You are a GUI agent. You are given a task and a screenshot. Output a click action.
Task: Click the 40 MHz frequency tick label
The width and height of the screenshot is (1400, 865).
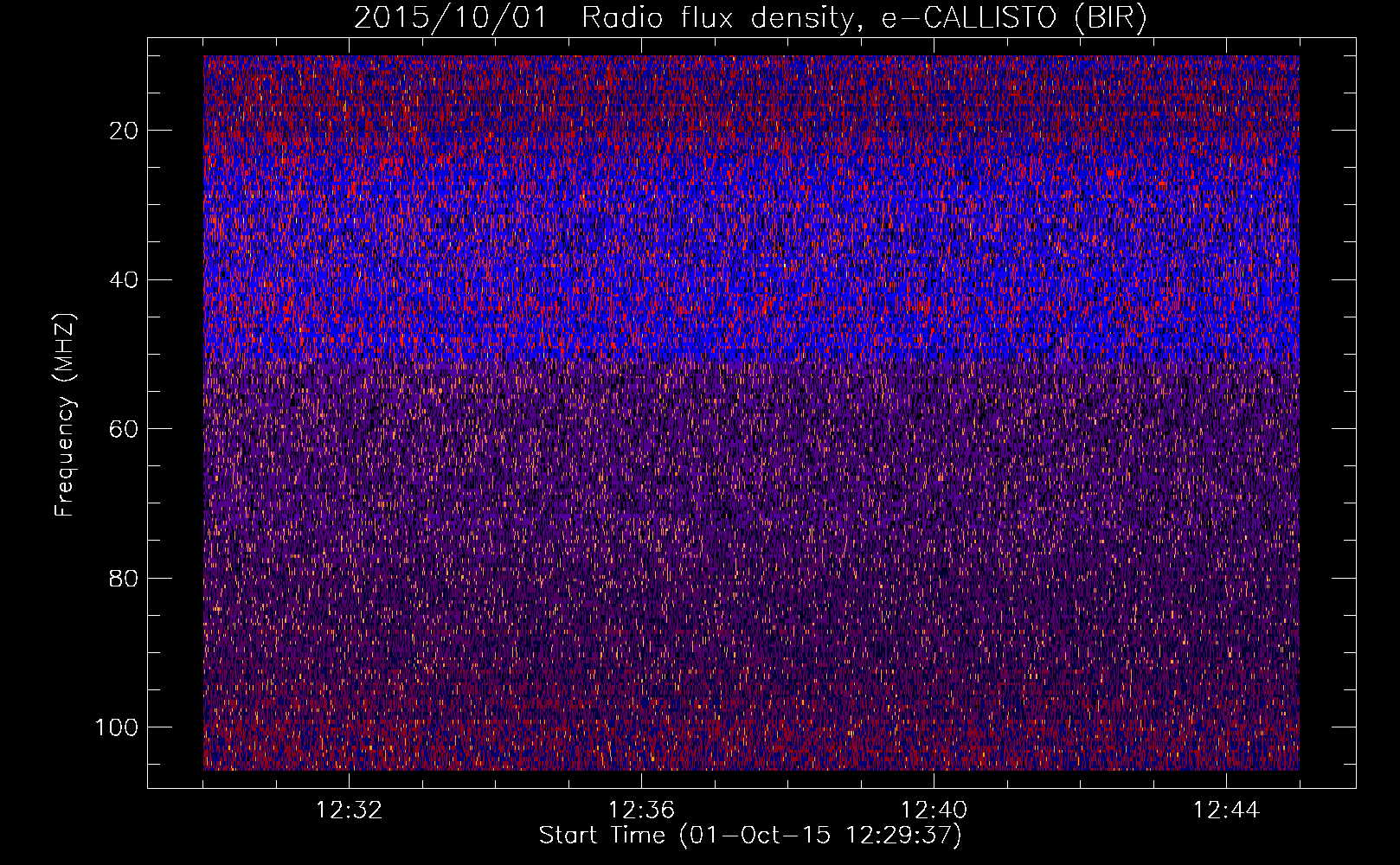pos(125,280)
